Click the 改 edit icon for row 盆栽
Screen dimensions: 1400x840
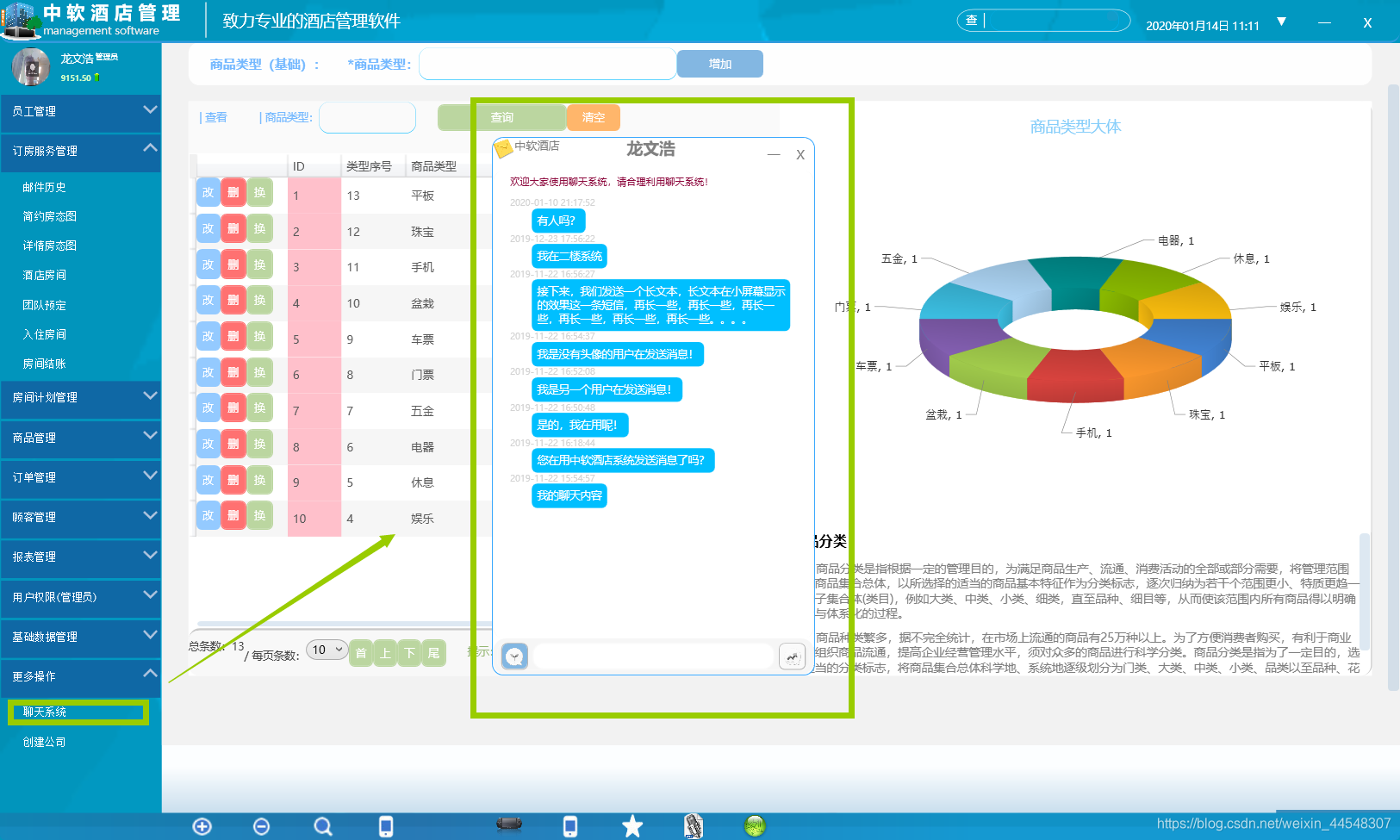208,301
